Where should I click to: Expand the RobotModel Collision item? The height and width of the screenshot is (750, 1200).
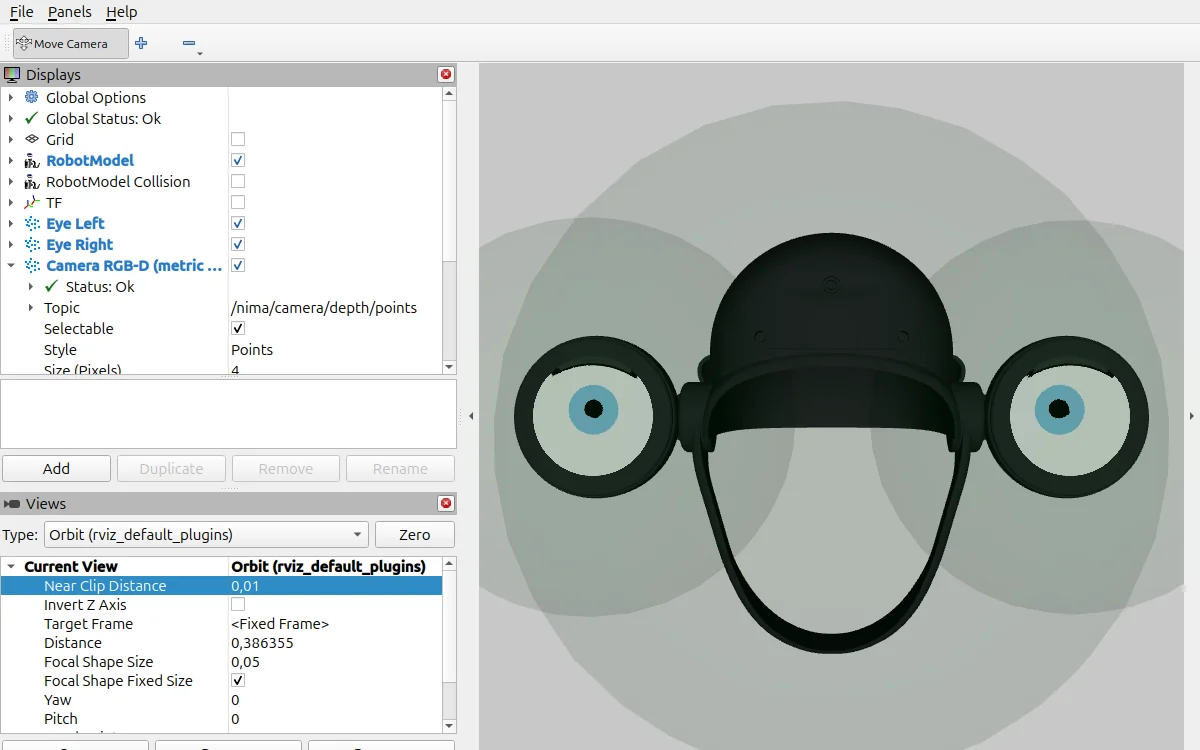click(11, 181)
